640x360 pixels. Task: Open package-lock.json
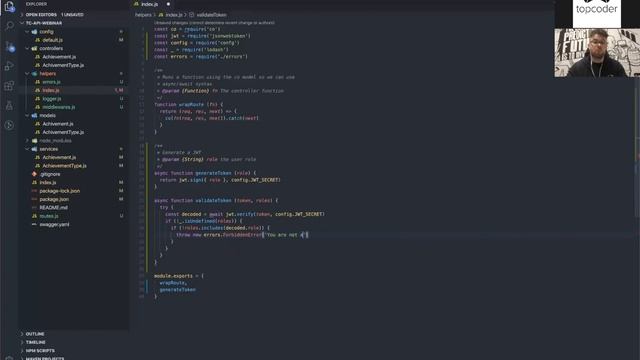[x=60, y=191]
